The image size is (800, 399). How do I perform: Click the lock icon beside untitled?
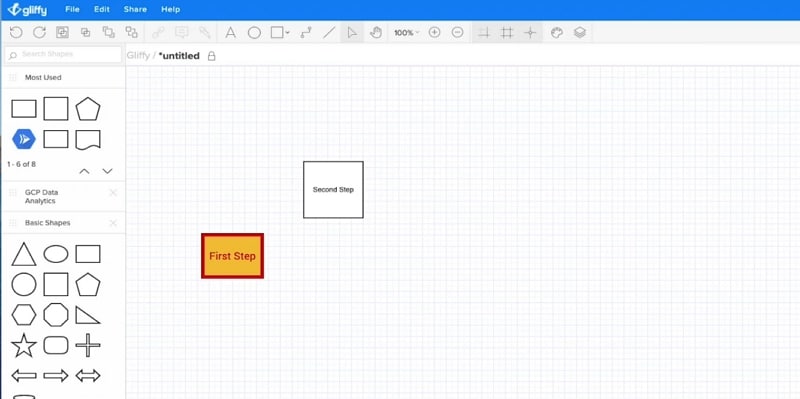211,56
